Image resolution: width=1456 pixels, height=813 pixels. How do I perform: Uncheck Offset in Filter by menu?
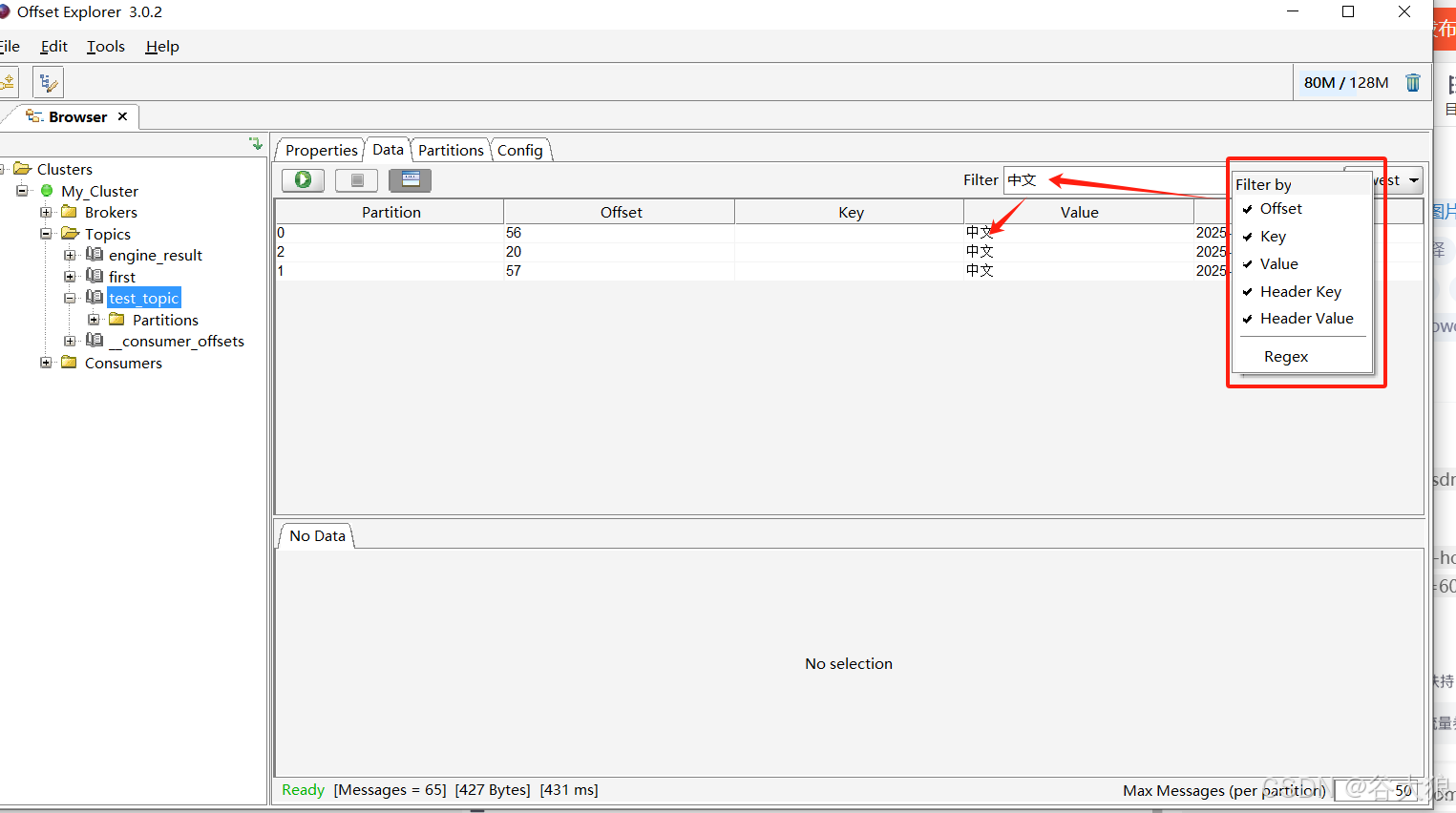[1280, 209]
